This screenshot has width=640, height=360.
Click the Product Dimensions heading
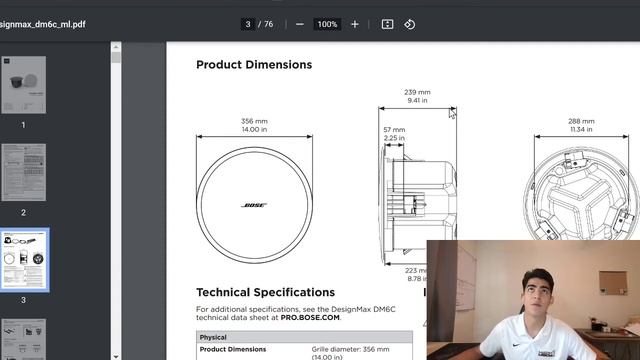[x=254, y=64]
